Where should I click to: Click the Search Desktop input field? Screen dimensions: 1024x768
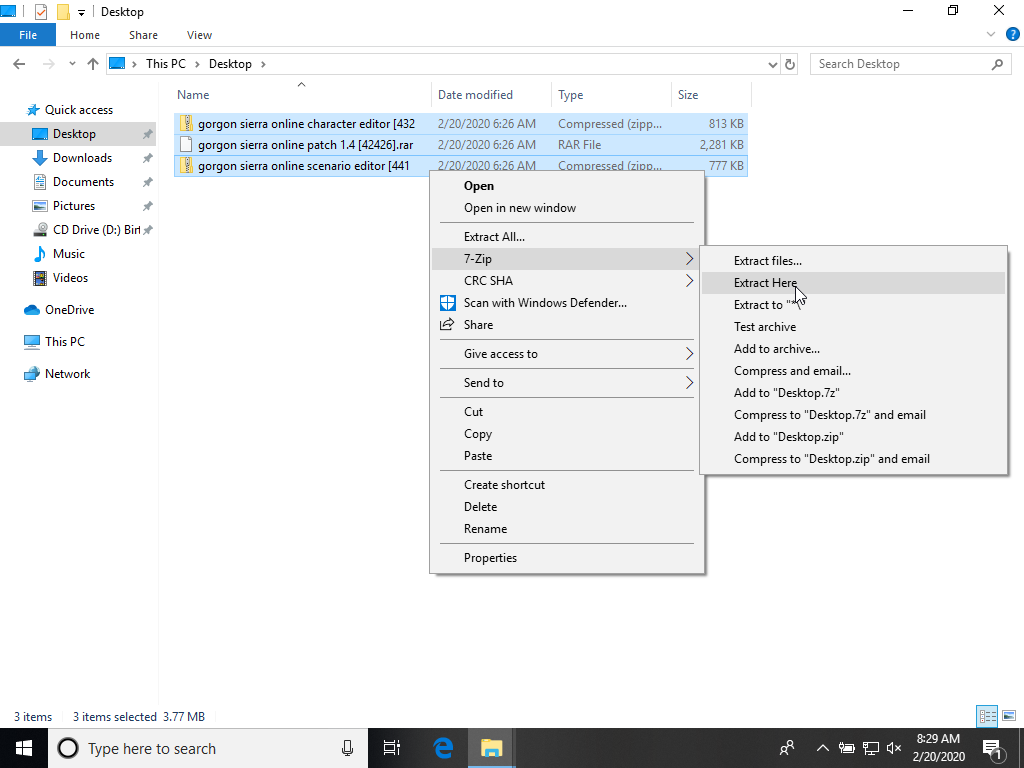900,64
